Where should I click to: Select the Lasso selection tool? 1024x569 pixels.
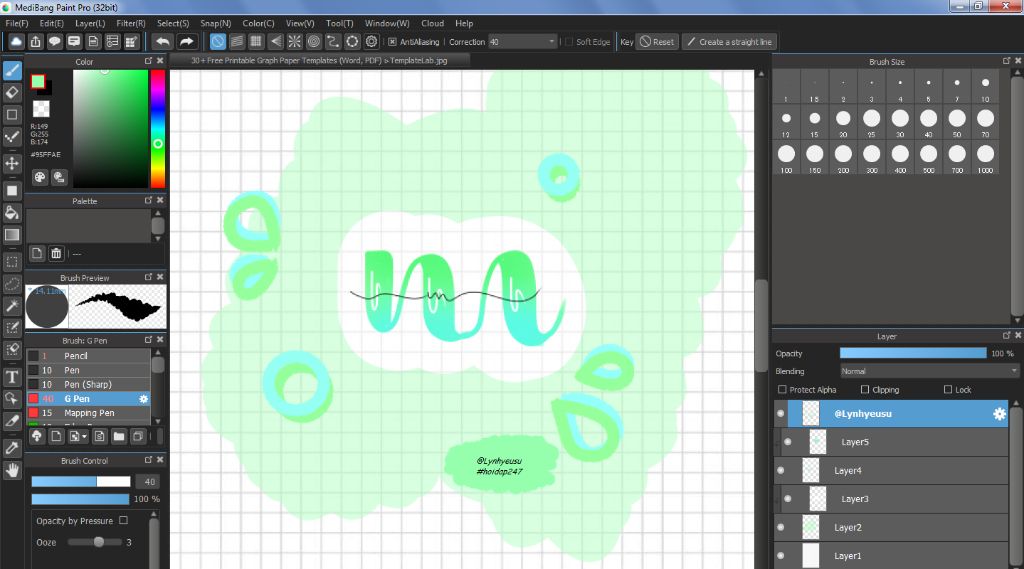(12, 284)
